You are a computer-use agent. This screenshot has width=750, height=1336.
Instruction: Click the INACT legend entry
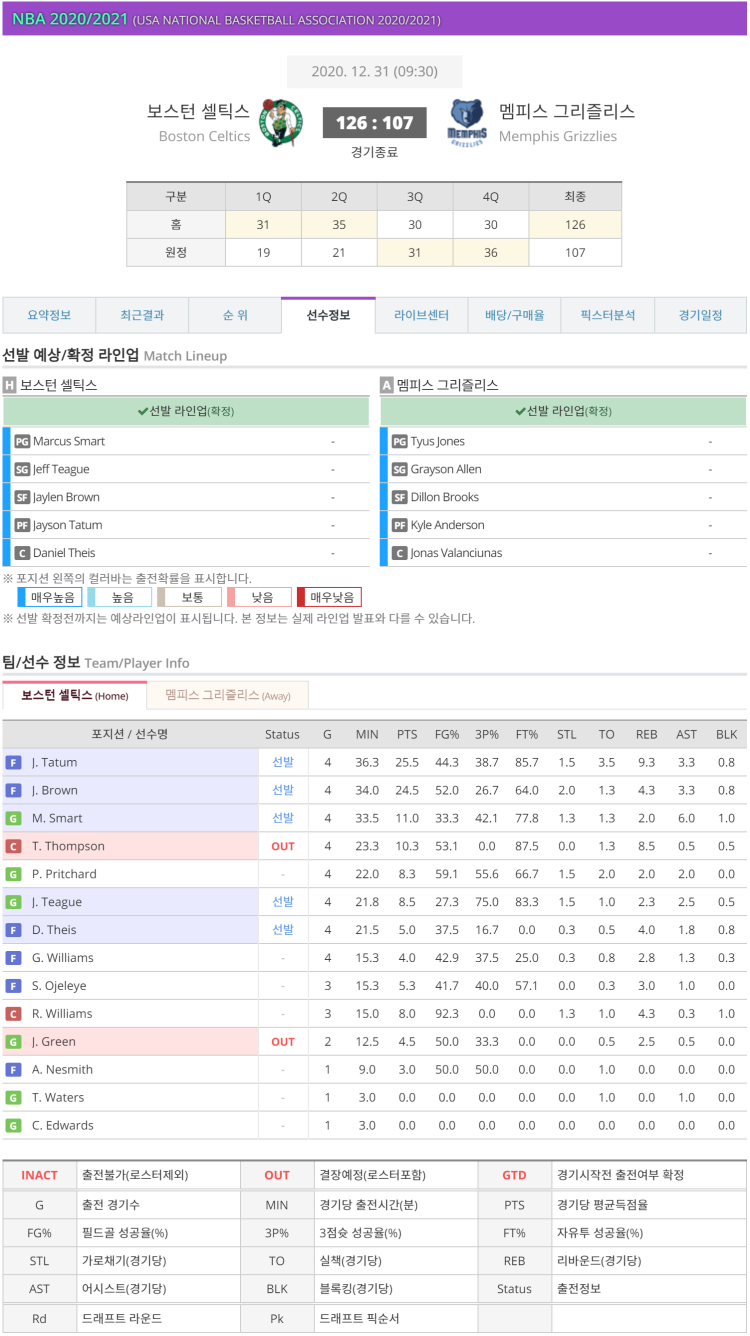coord(39,1175)
